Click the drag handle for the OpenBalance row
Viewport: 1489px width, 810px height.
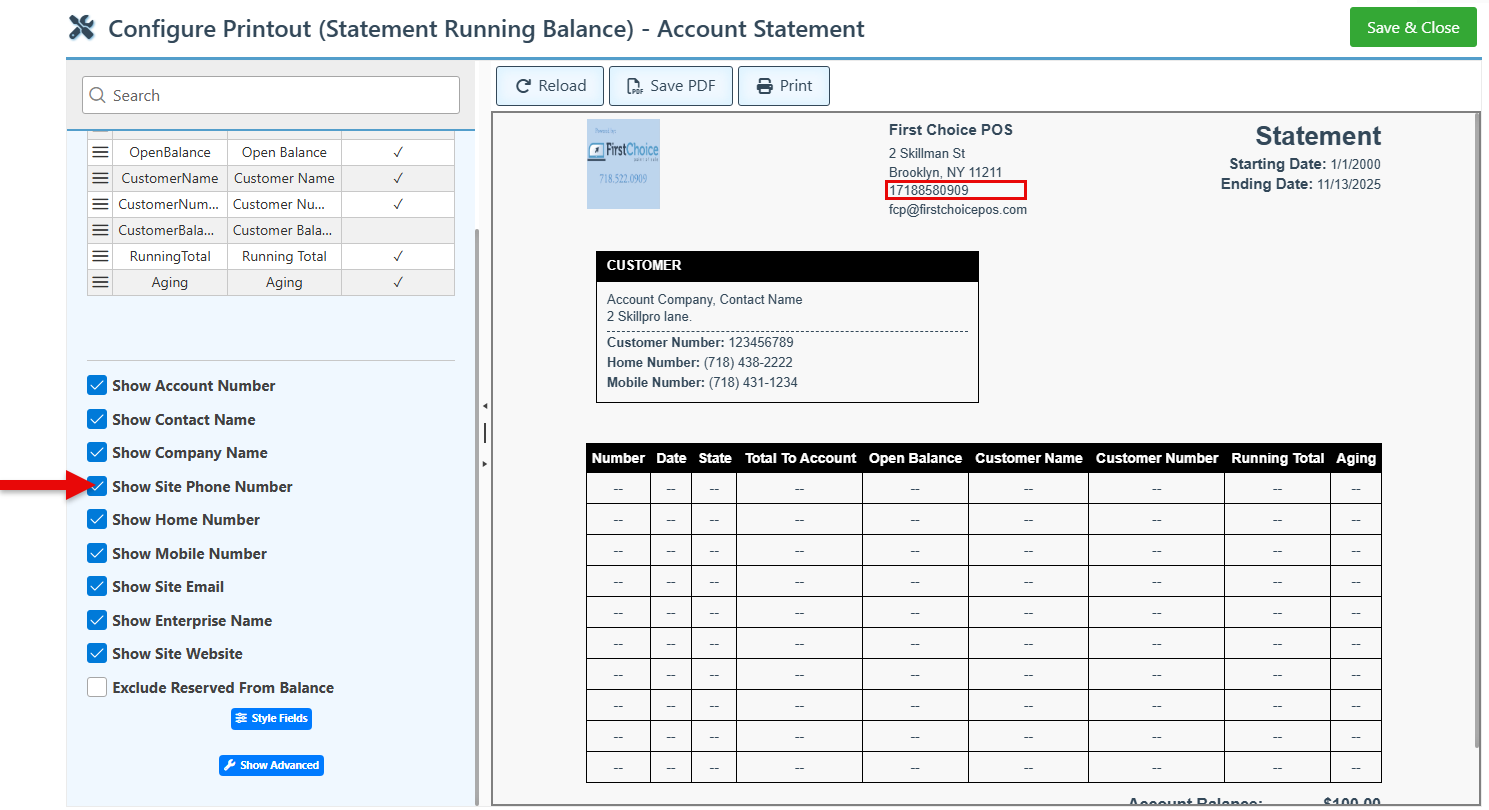[x=100, y=152]
